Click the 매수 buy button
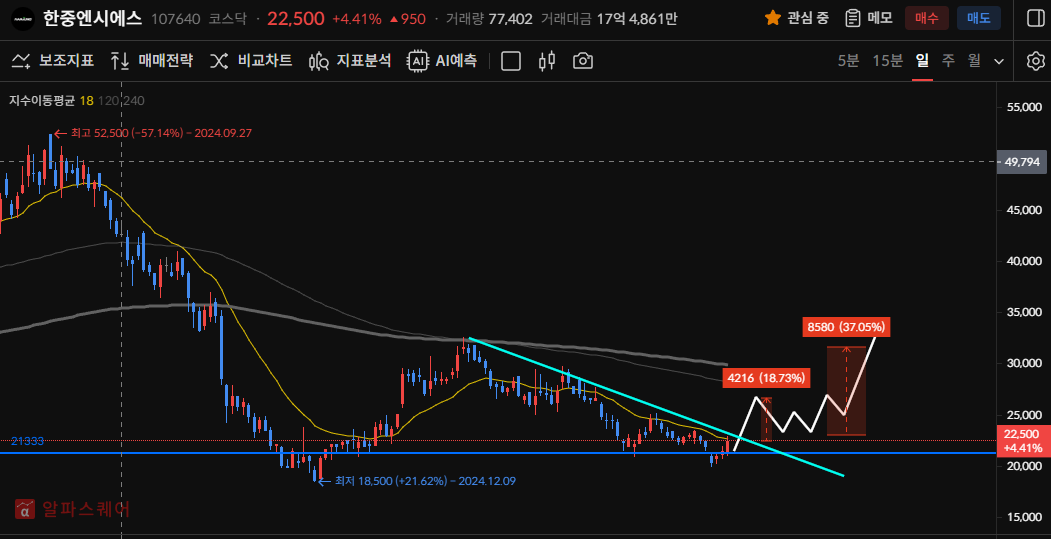Viewport: 1051px width, 539px height. (926, 18)
